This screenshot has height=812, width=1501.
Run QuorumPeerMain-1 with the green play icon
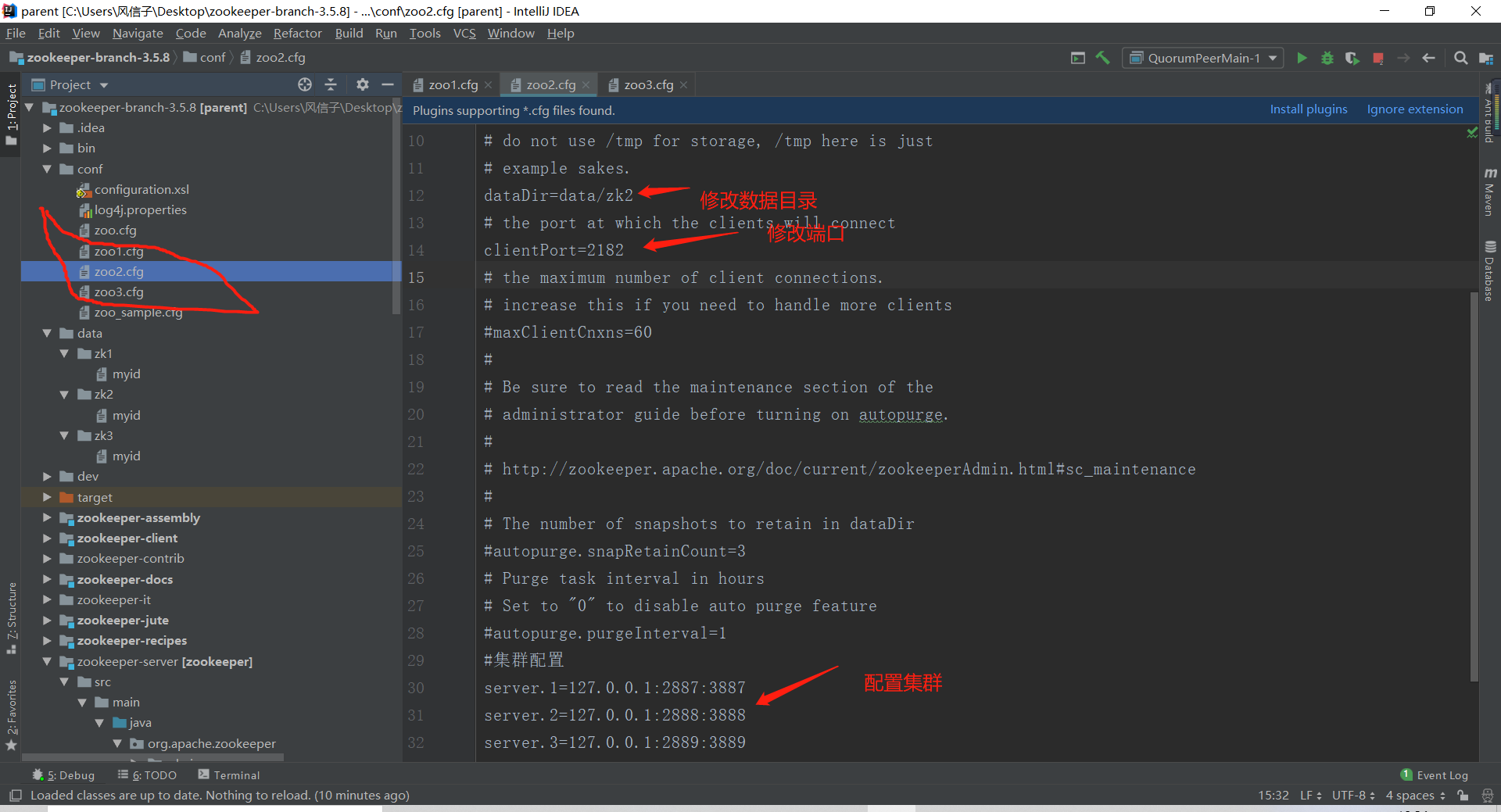point(1302,58)
